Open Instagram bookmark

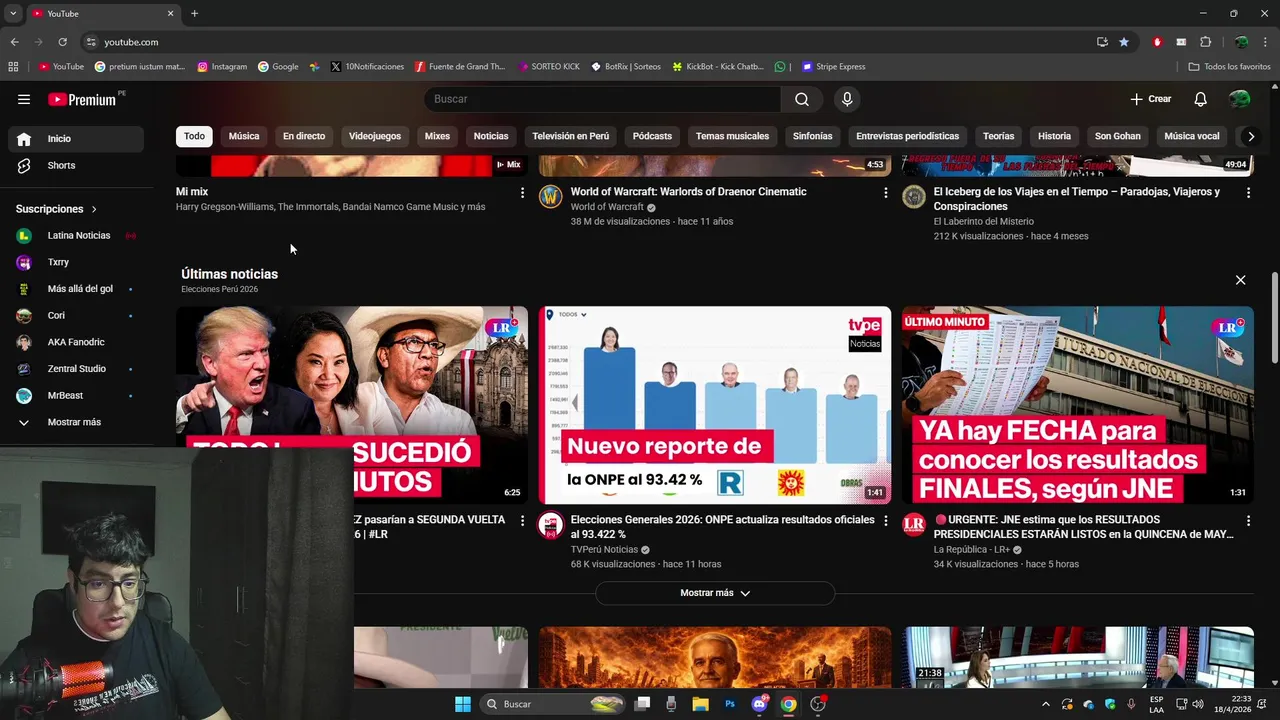(x=222, y=67)
